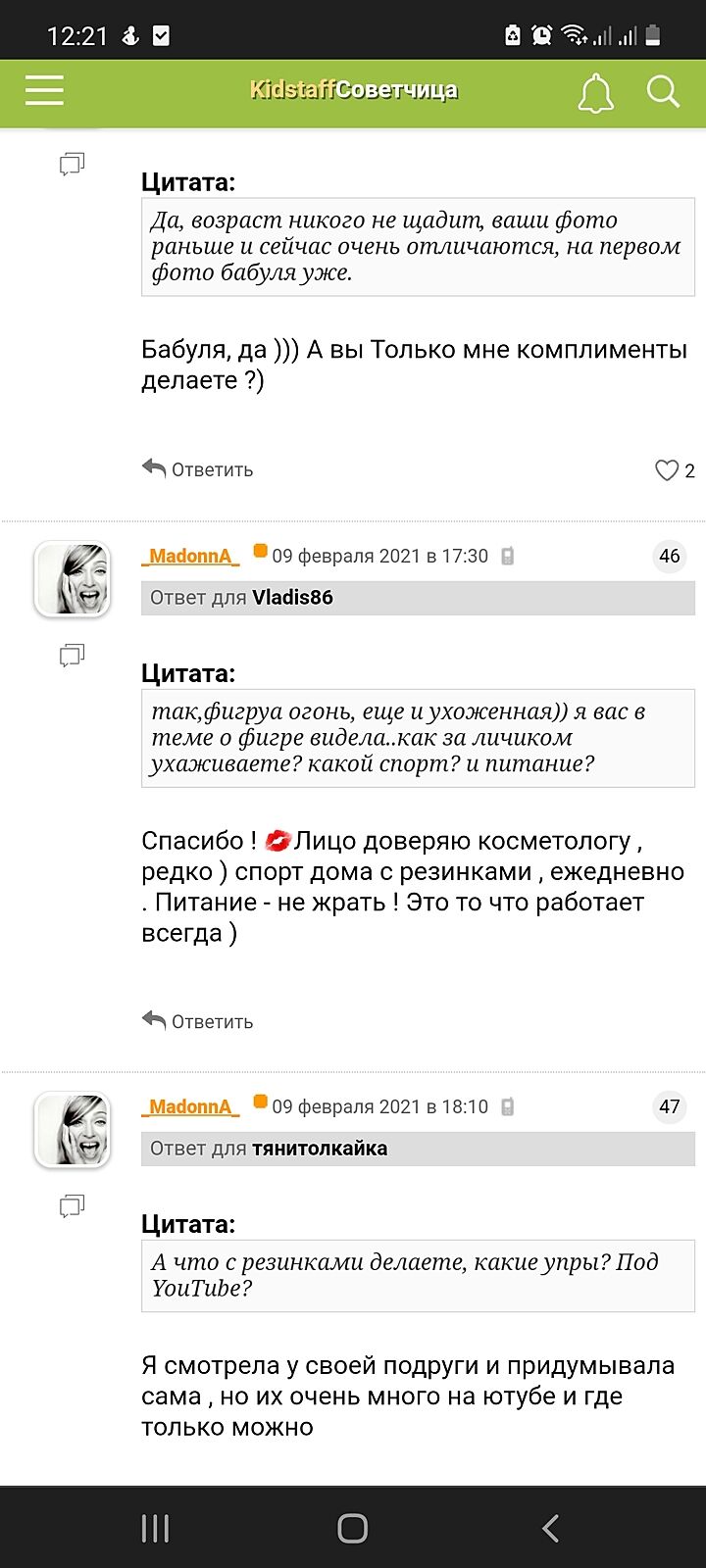Image resolution: width=706 pixels, height=1568 pixels.
Task: Like the comment with 2 hearts
Action: tap(667, 470)
